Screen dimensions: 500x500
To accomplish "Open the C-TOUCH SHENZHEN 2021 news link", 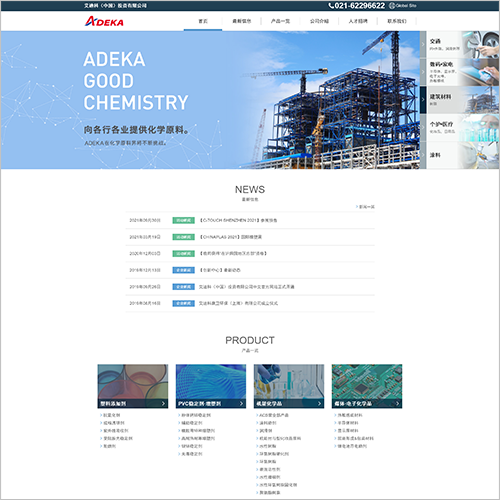I will (x=238, y=220).
